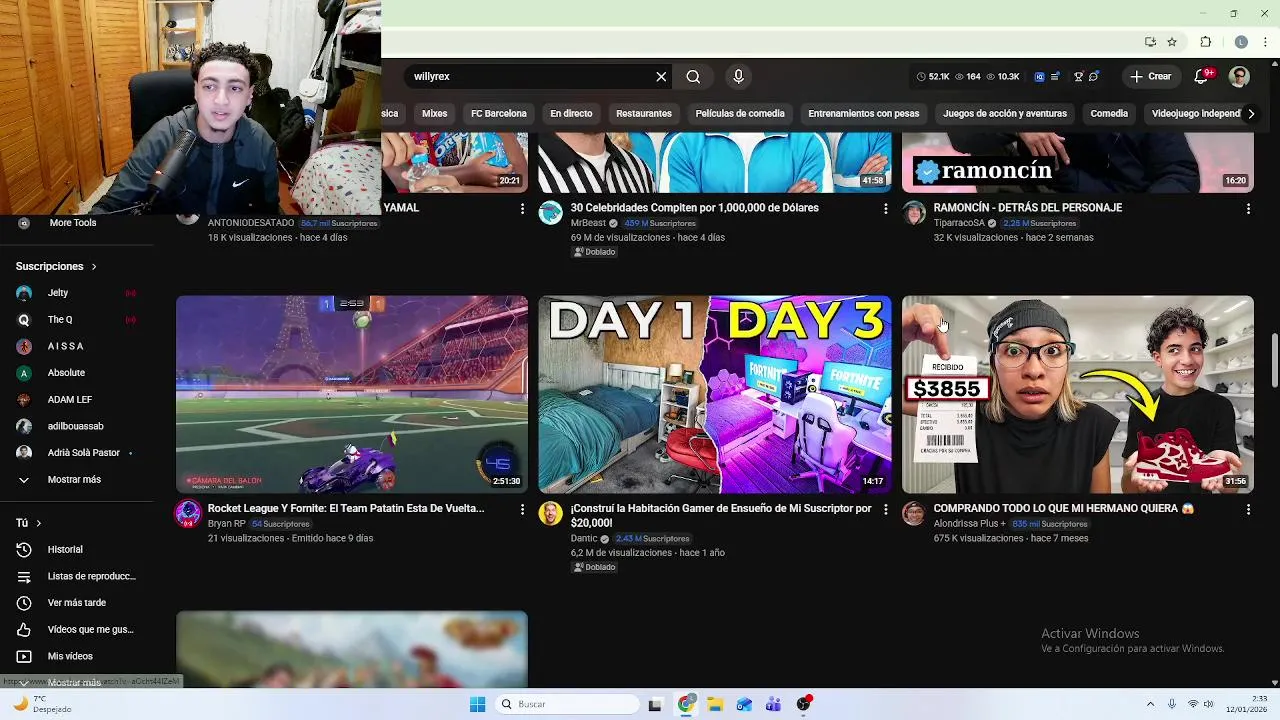The height and width of the screenshot is (720, 1280).
Task: Click the Chrome profile circle icon
Action: click(x=1241, y=42)
